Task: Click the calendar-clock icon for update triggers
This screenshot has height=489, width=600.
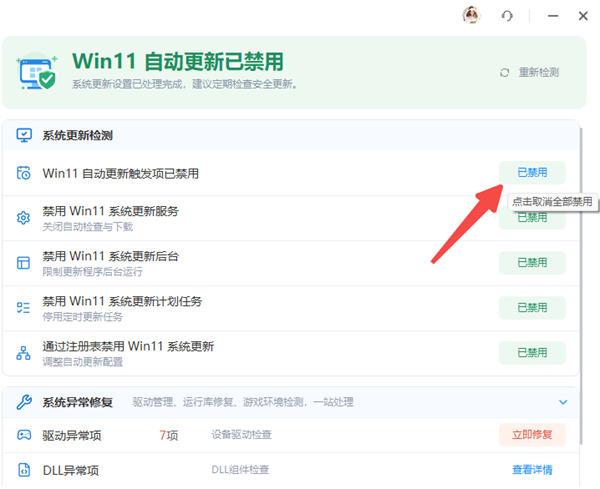Action: pos(23,173)
